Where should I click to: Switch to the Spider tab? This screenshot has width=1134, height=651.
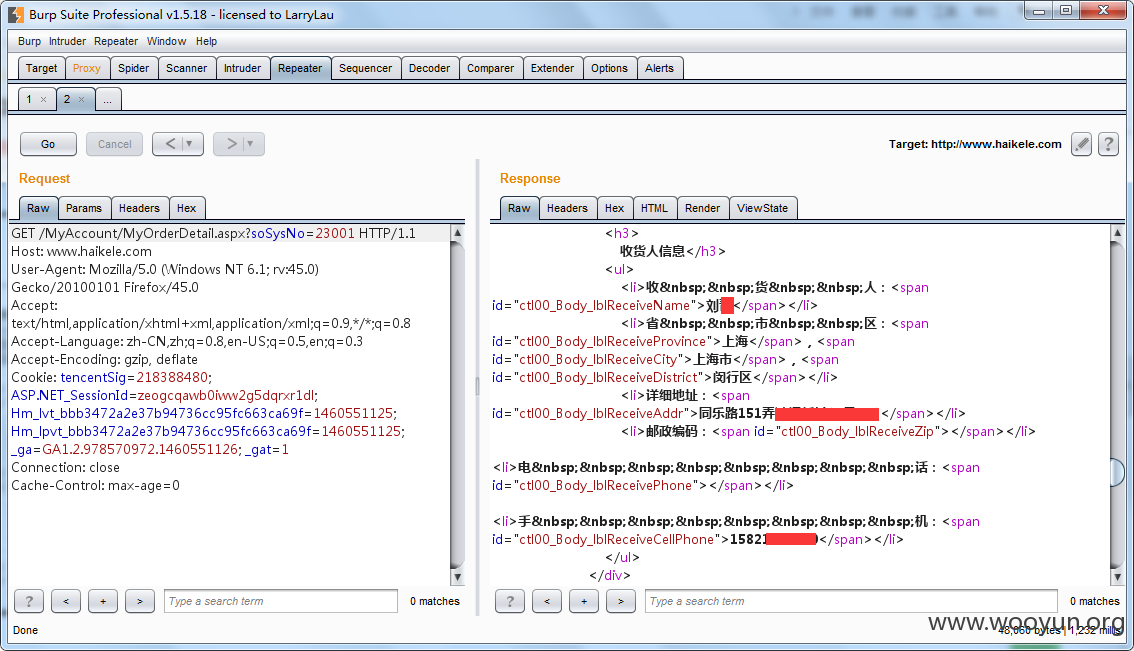[x=134, y=68]
